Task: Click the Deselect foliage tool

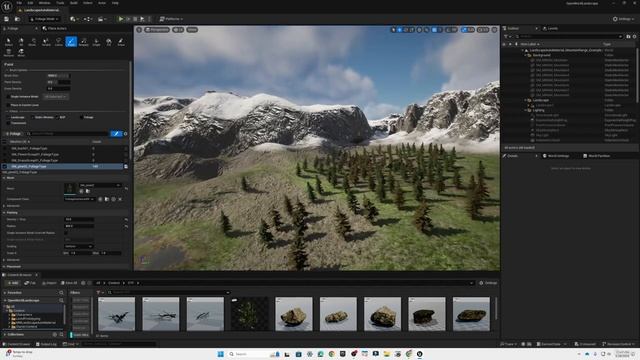Action: [33, 42]
